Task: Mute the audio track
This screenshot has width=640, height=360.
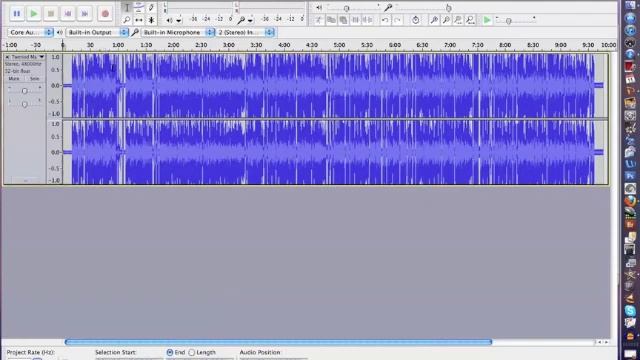Action: (14, 78)
